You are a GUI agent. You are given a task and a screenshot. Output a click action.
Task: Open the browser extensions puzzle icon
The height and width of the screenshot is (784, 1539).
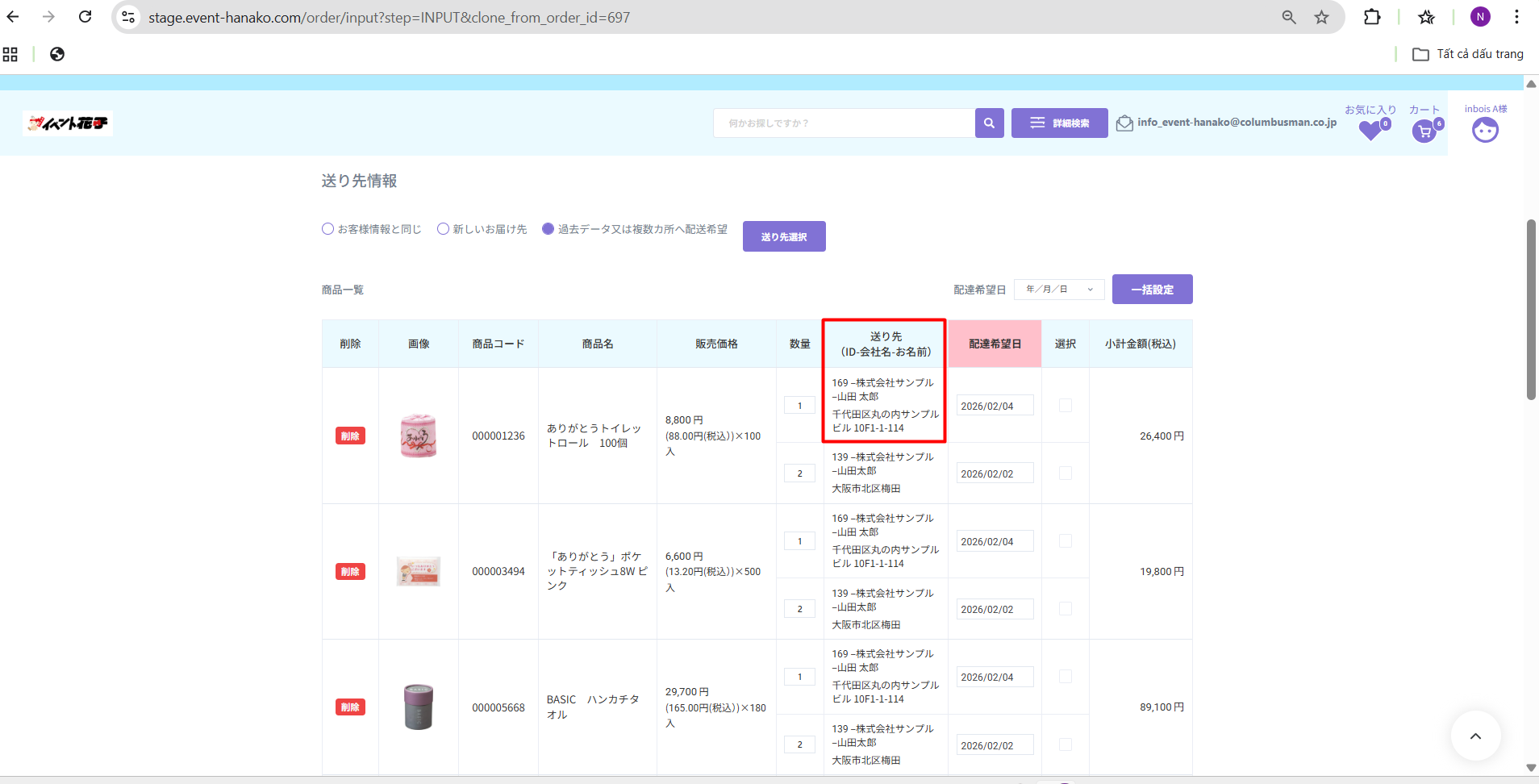coord(1371,17)
